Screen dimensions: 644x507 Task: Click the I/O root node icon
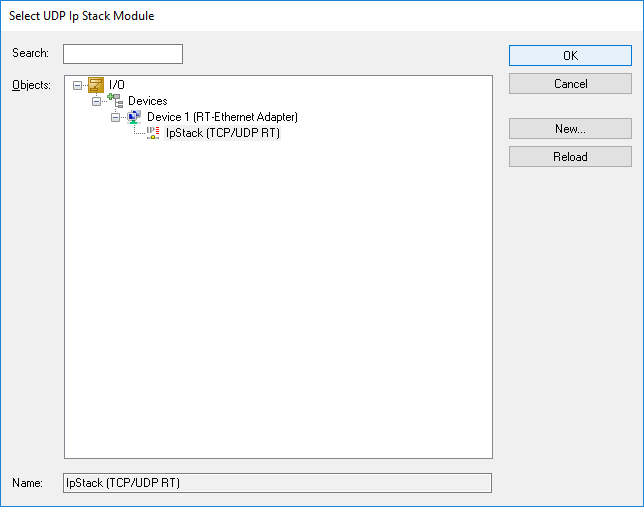pyautogui.click(x=96, y=85)
